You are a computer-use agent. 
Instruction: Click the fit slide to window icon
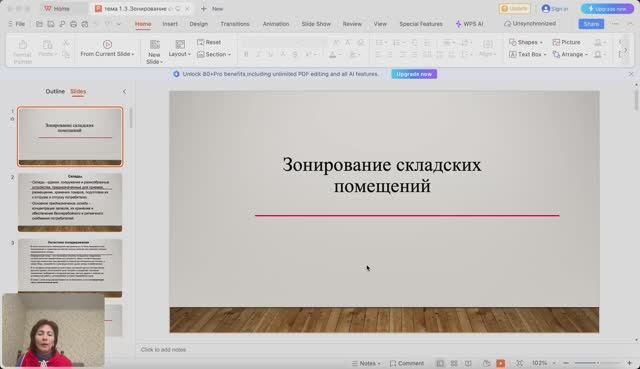pyautogui.click(x=519, y=363)
